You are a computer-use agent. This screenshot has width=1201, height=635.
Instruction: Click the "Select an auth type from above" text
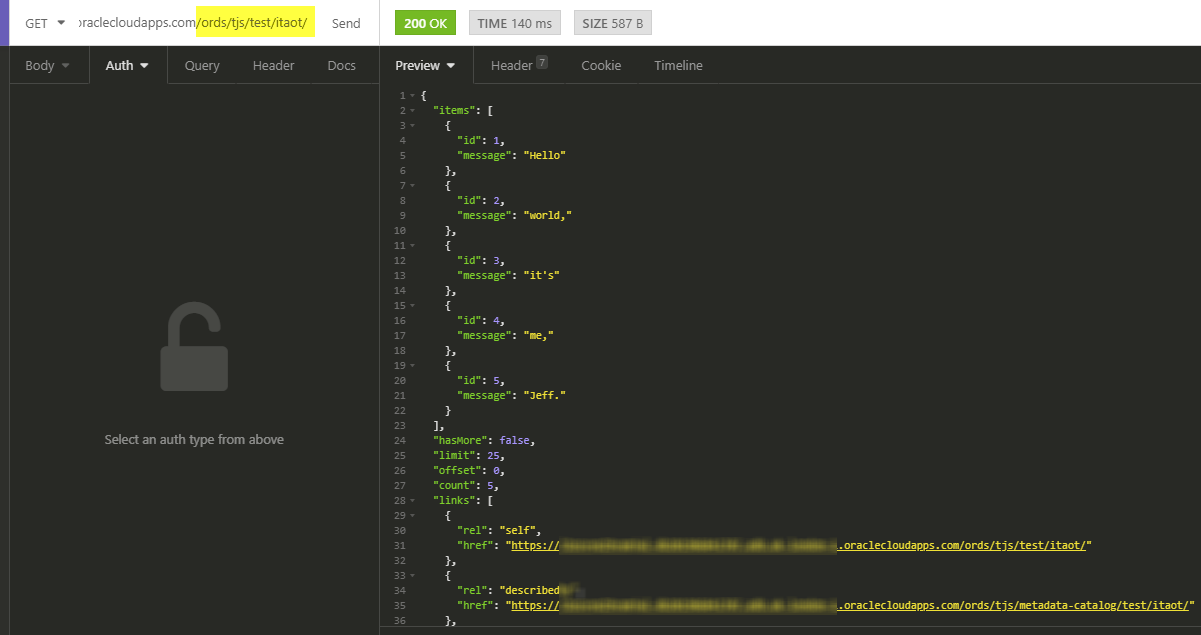194,440
